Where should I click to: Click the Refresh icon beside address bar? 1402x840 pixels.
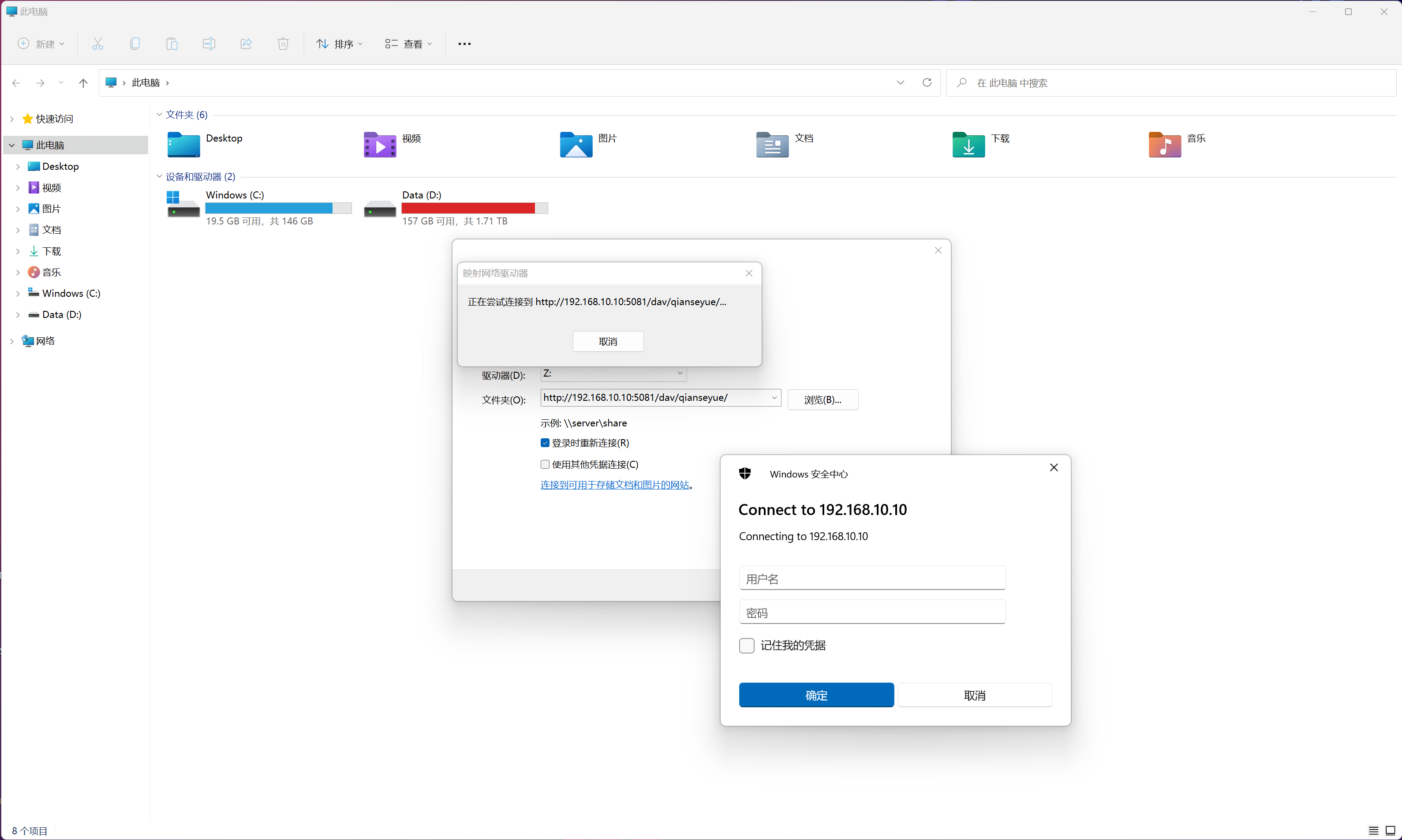(927, 82)
